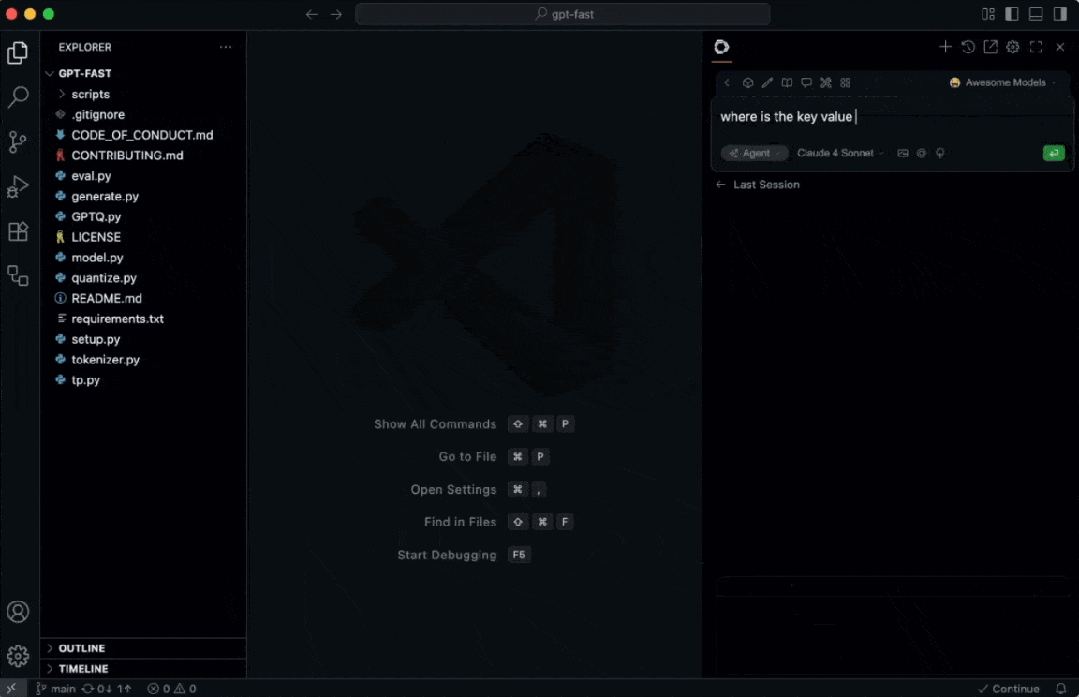The image size is (1079, 697).
Task: Open chat session history icon
Action: coord(968,47)
